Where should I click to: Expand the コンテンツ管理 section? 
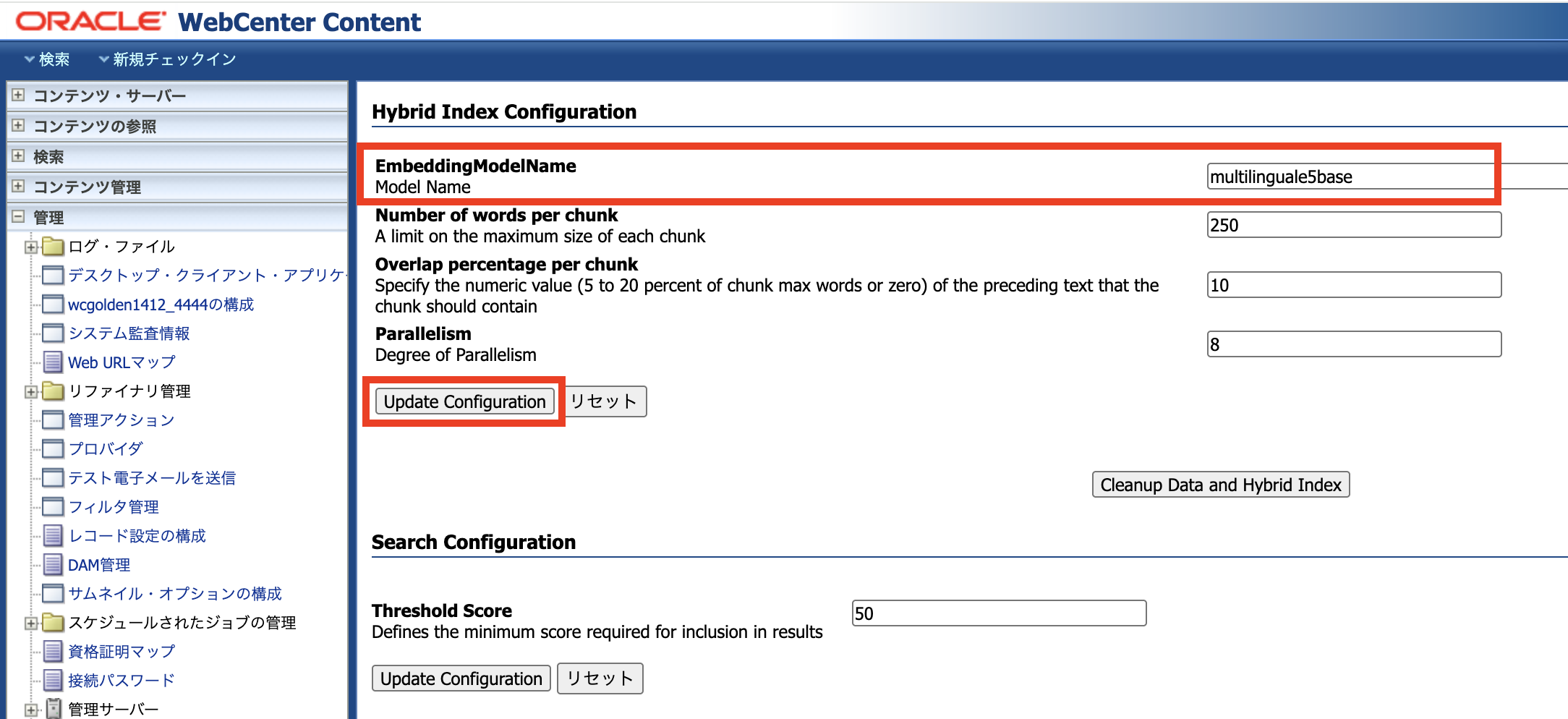point(18,187)
